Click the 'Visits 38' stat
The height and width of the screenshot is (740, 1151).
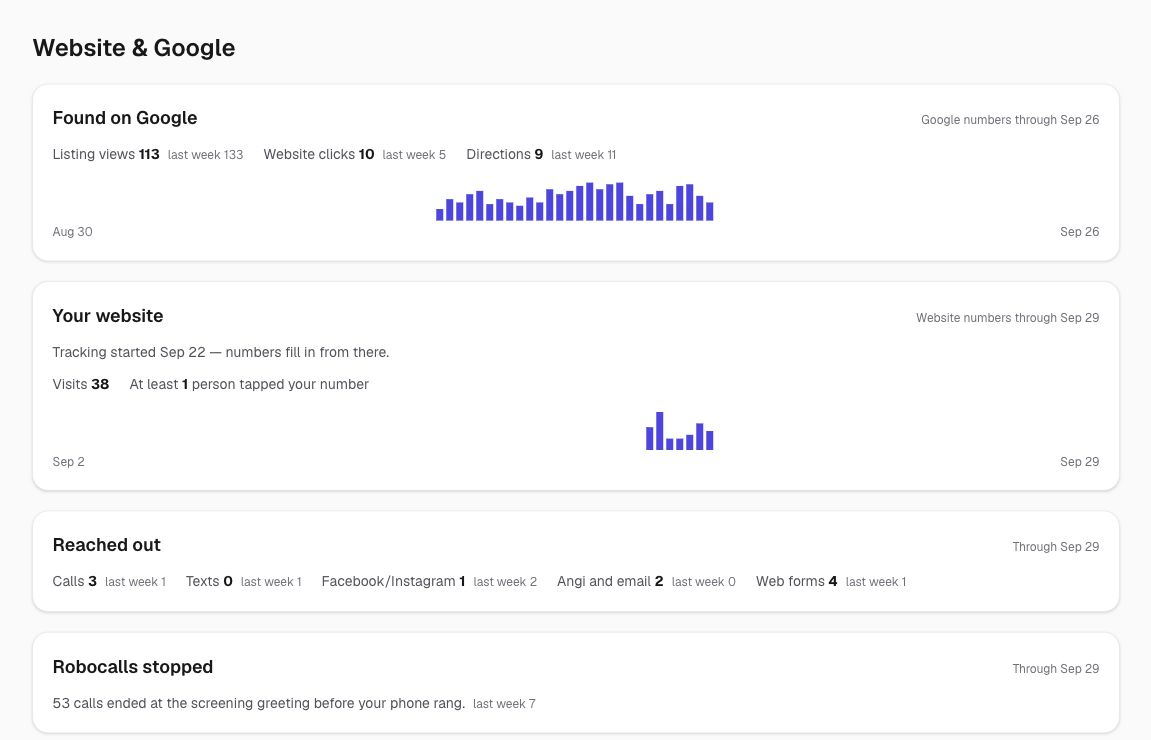81,384
